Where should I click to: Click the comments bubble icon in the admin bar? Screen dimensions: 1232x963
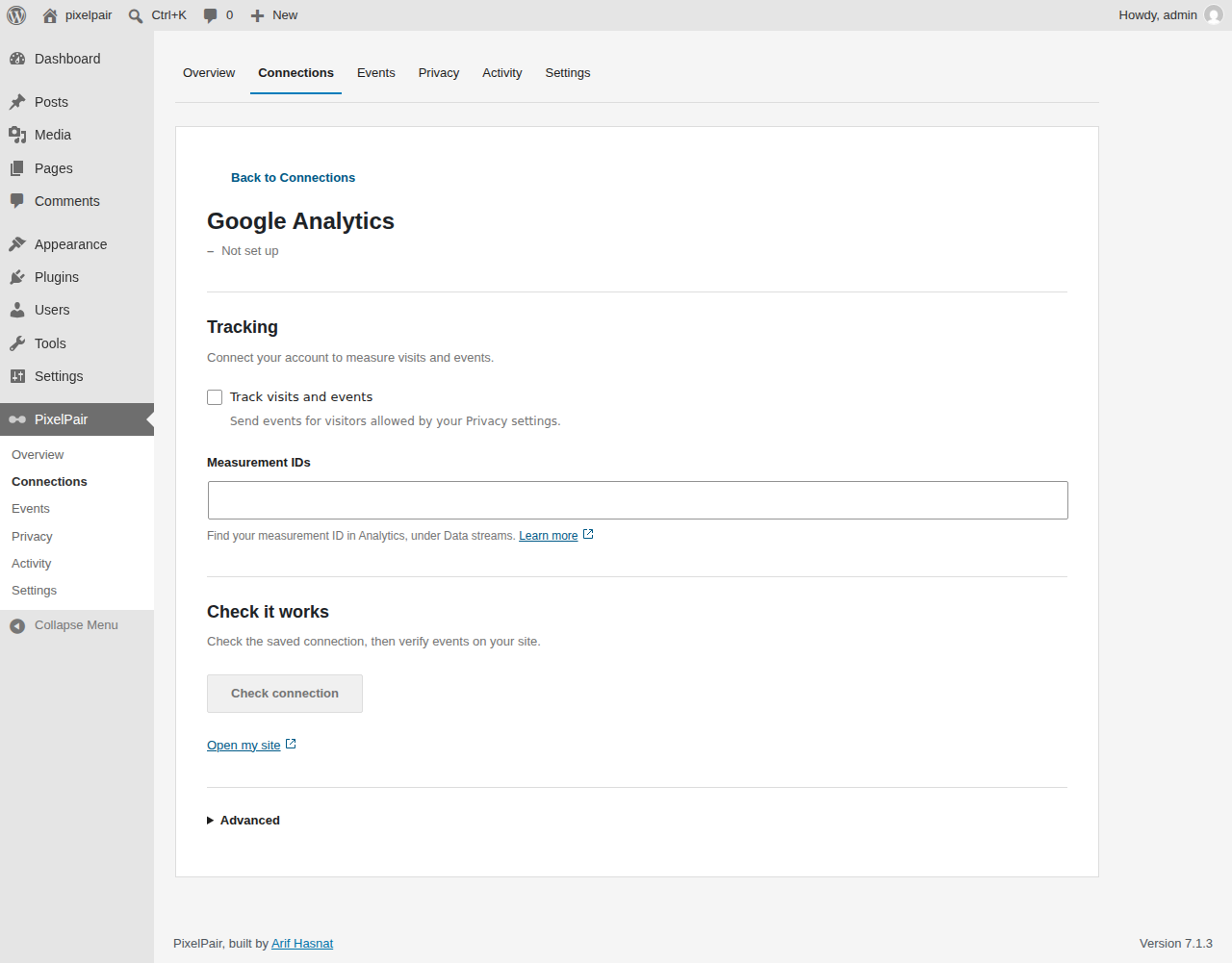(x=210, y=15)
